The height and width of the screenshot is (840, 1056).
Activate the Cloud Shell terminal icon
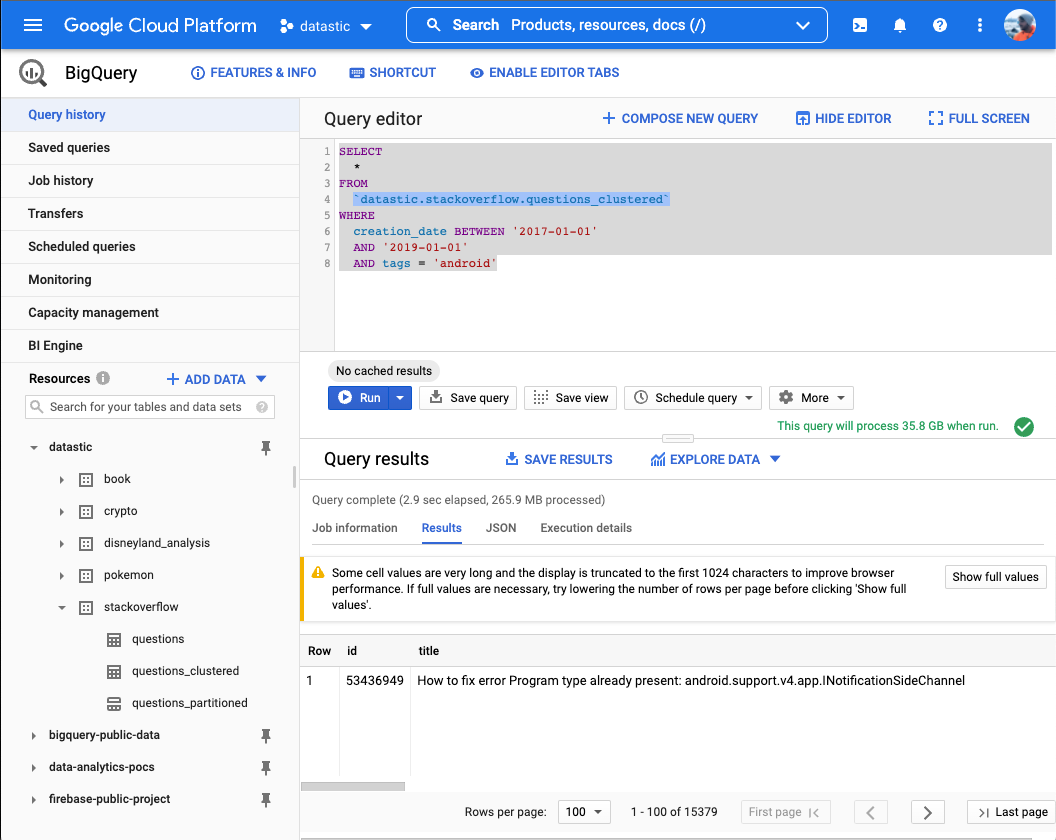[x=859, y=25]
